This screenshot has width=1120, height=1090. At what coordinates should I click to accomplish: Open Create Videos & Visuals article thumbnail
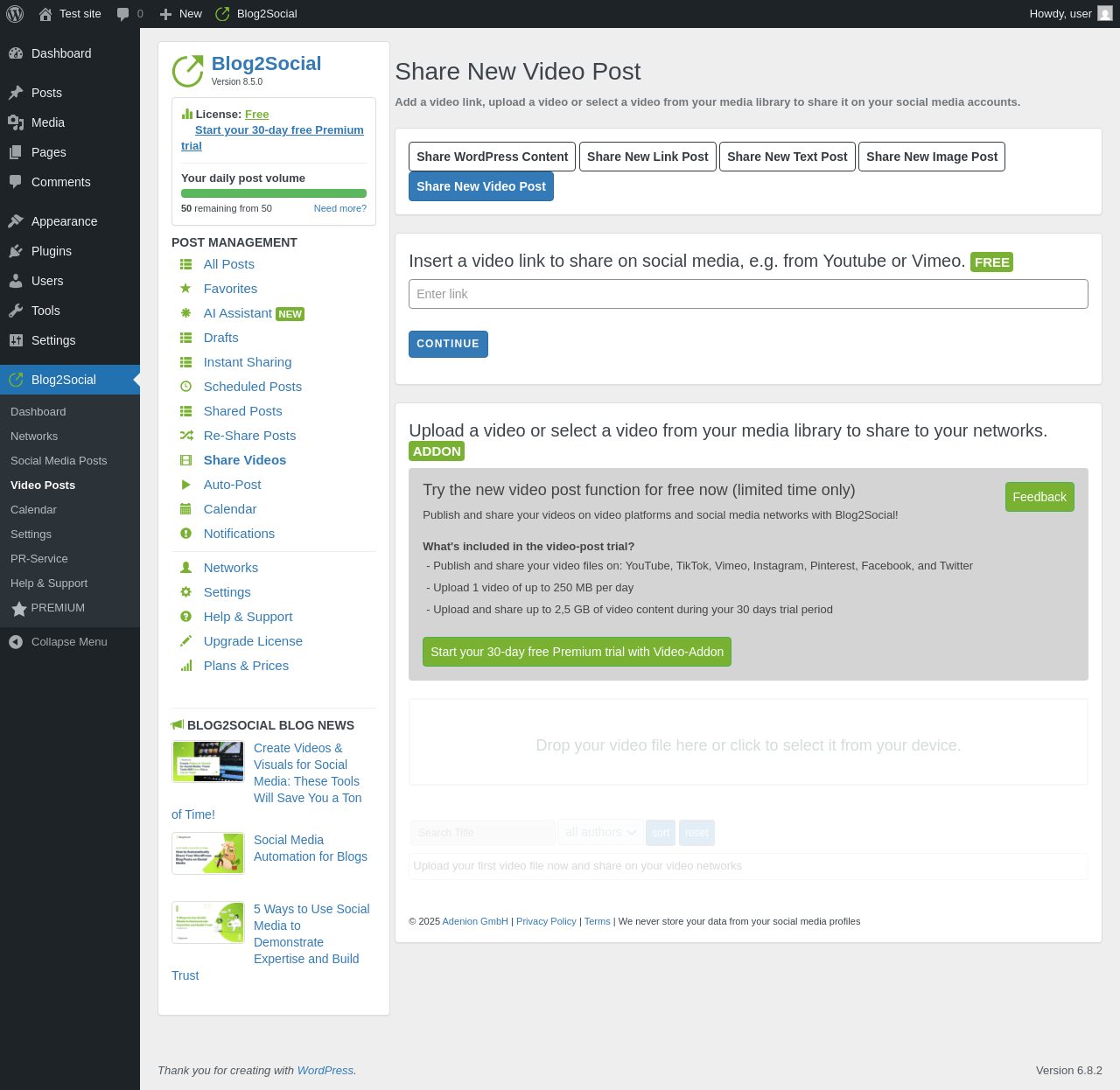point(208,761)
